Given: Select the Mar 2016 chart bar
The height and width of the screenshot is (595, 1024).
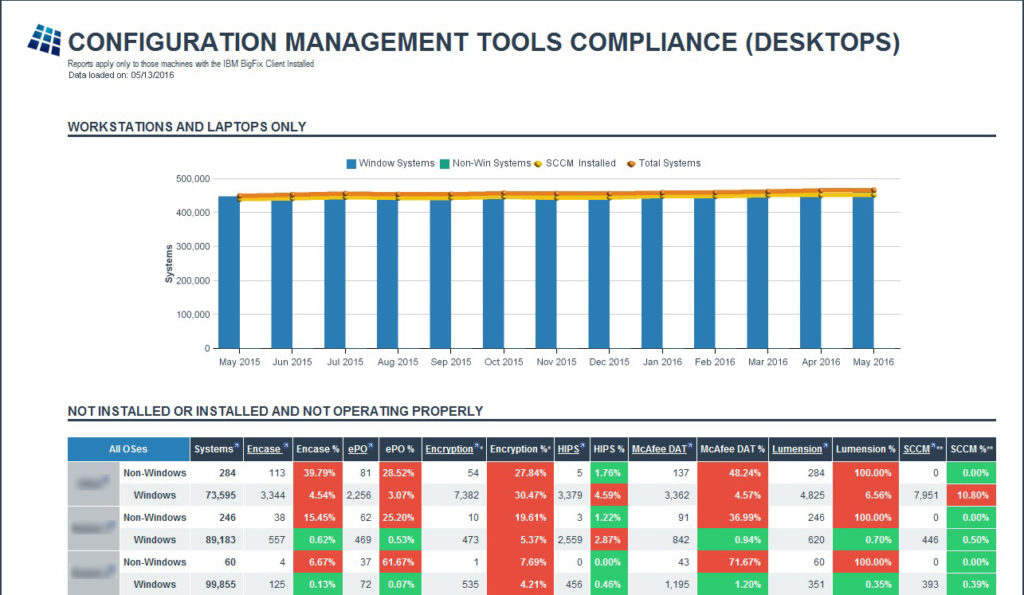Looking at the screenshot, I should [x=758, y=273].
